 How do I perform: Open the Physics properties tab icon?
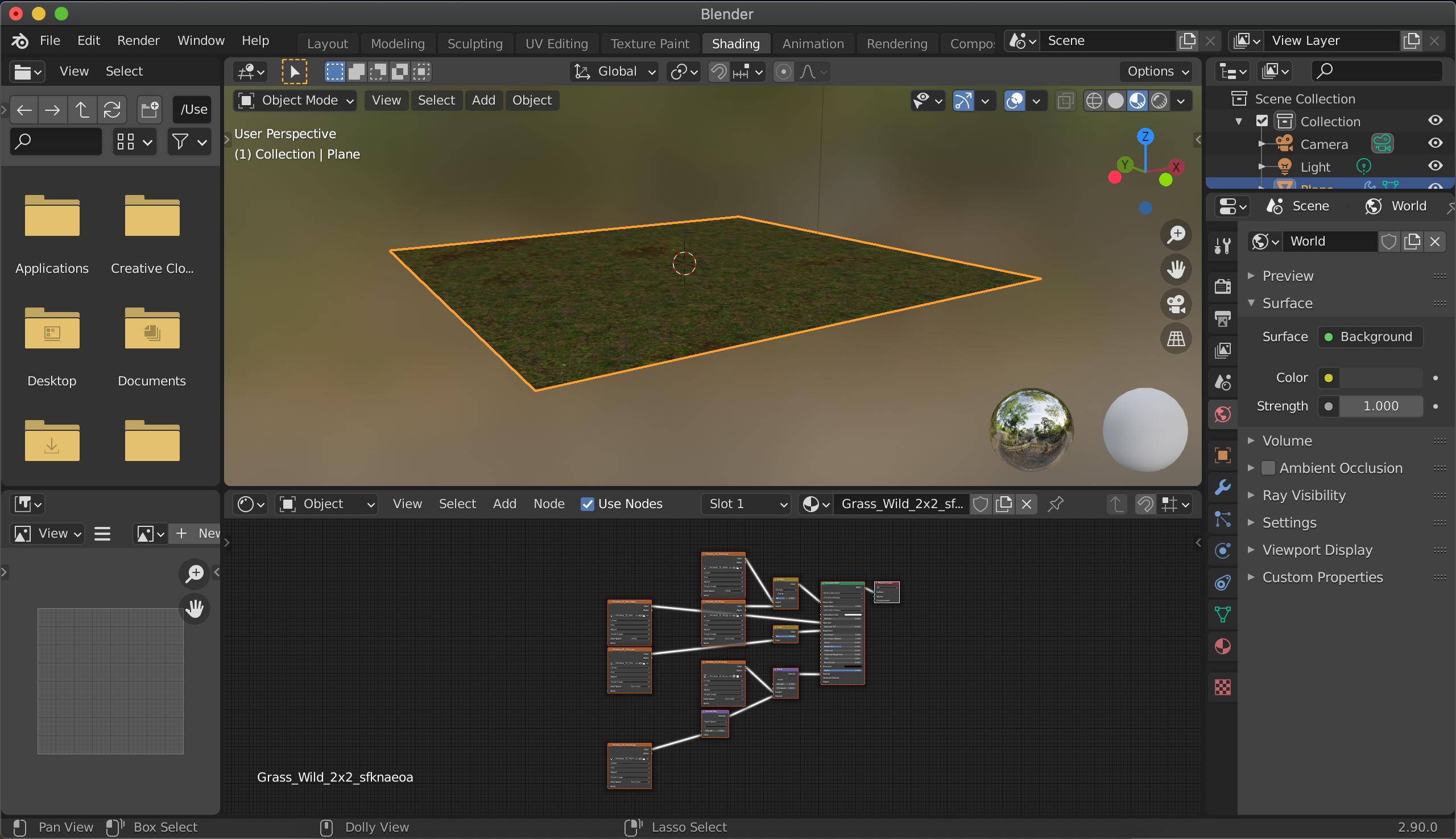[x=1223, y=551]
